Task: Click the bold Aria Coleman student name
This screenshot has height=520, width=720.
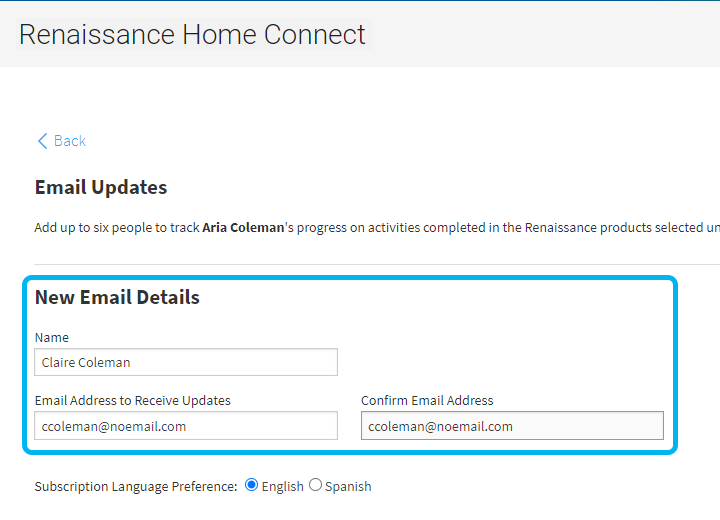Action: pos(243,228)
